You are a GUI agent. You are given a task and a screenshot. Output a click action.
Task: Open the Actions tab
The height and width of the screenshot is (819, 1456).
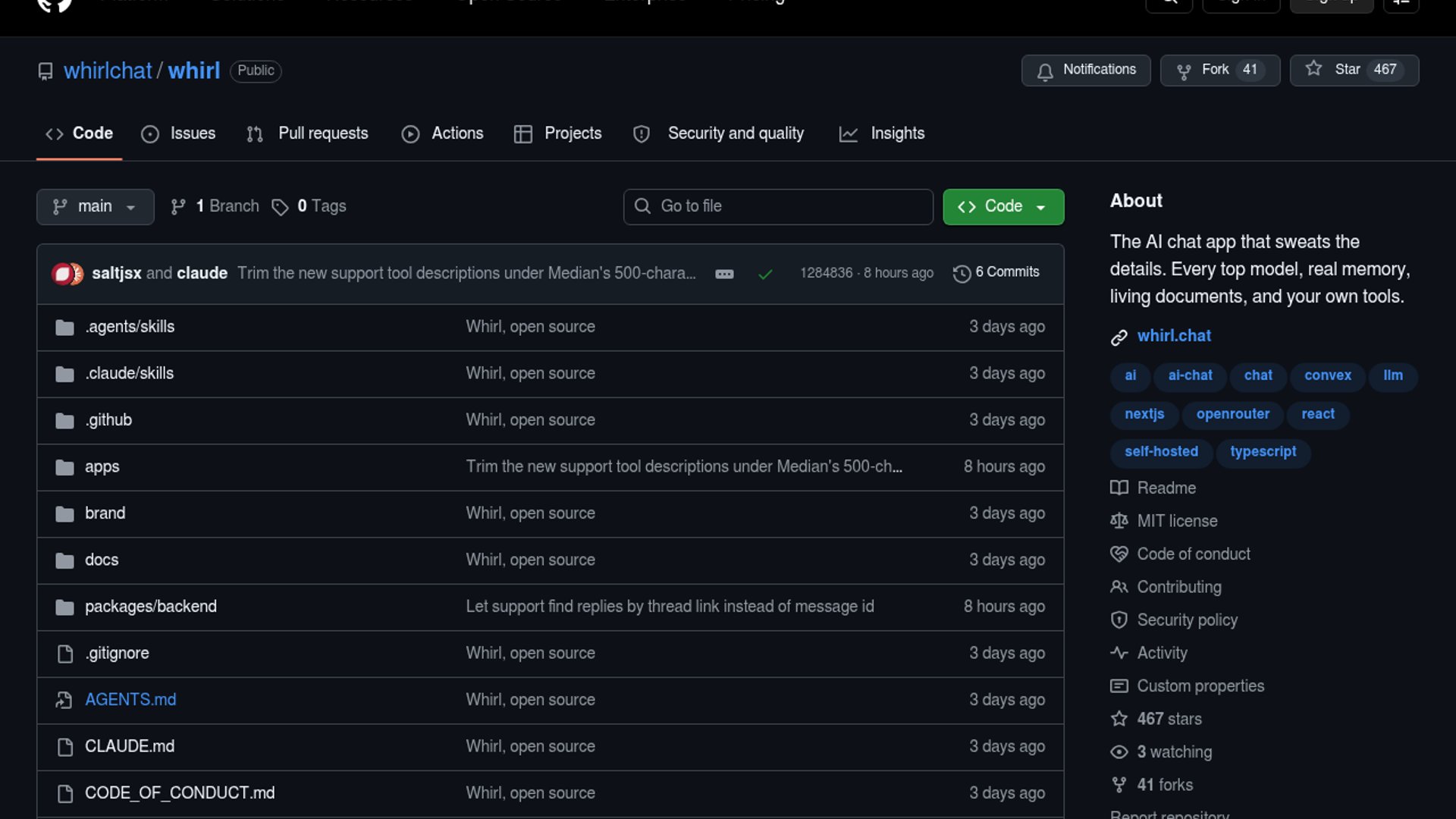pos(442,133)
